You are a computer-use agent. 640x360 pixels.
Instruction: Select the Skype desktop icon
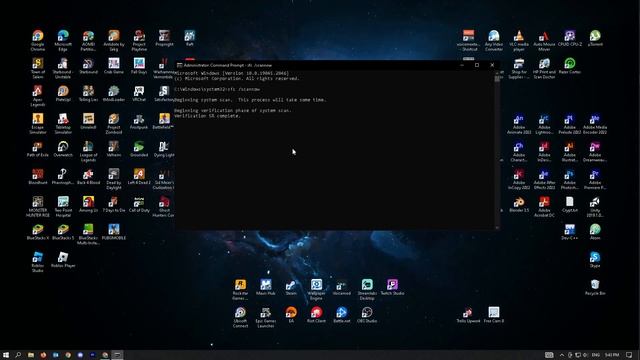[x=595, y=260]
